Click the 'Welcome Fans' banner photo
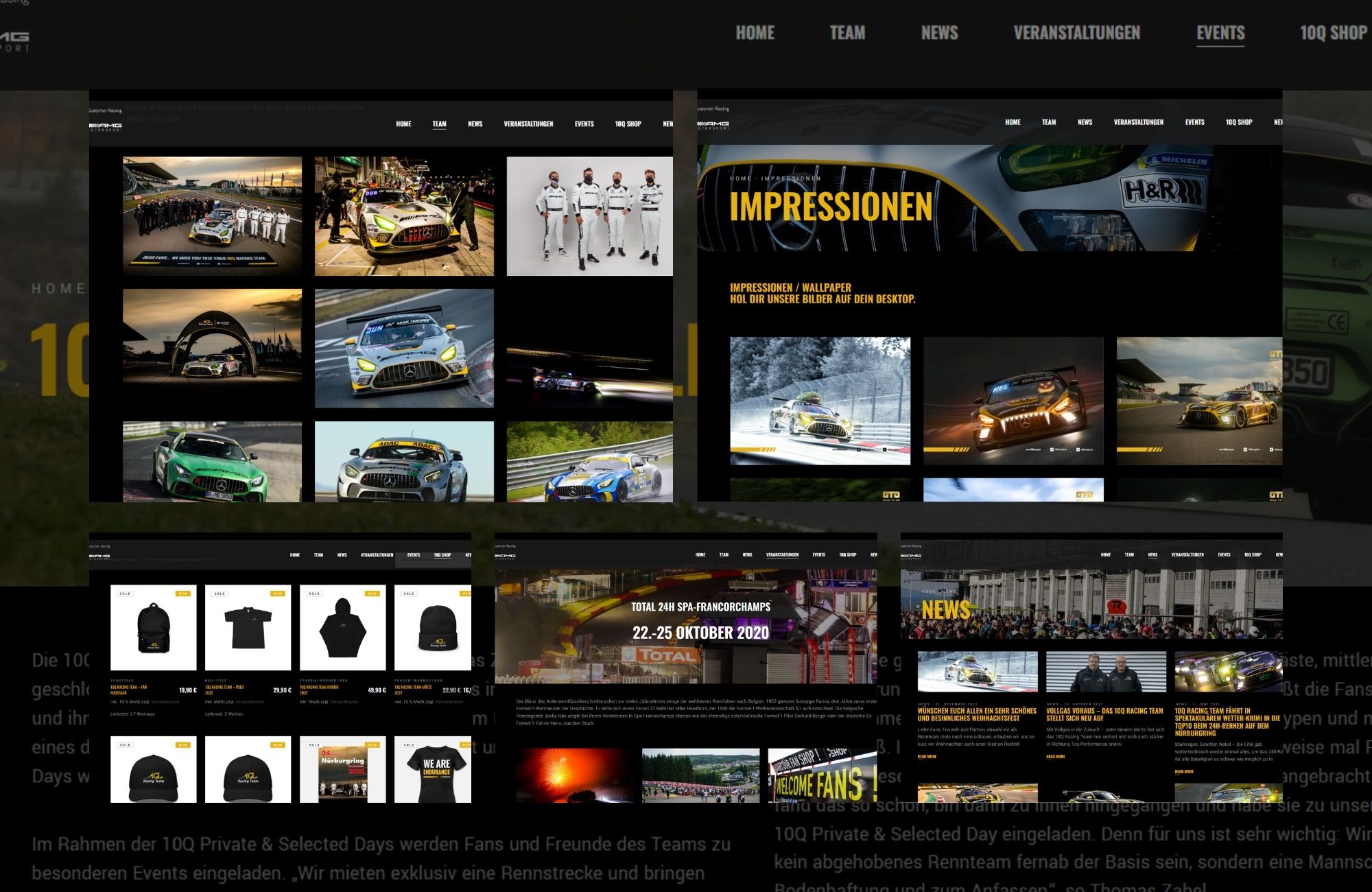This screenshot has width=1372, height=892. [821, 775]
